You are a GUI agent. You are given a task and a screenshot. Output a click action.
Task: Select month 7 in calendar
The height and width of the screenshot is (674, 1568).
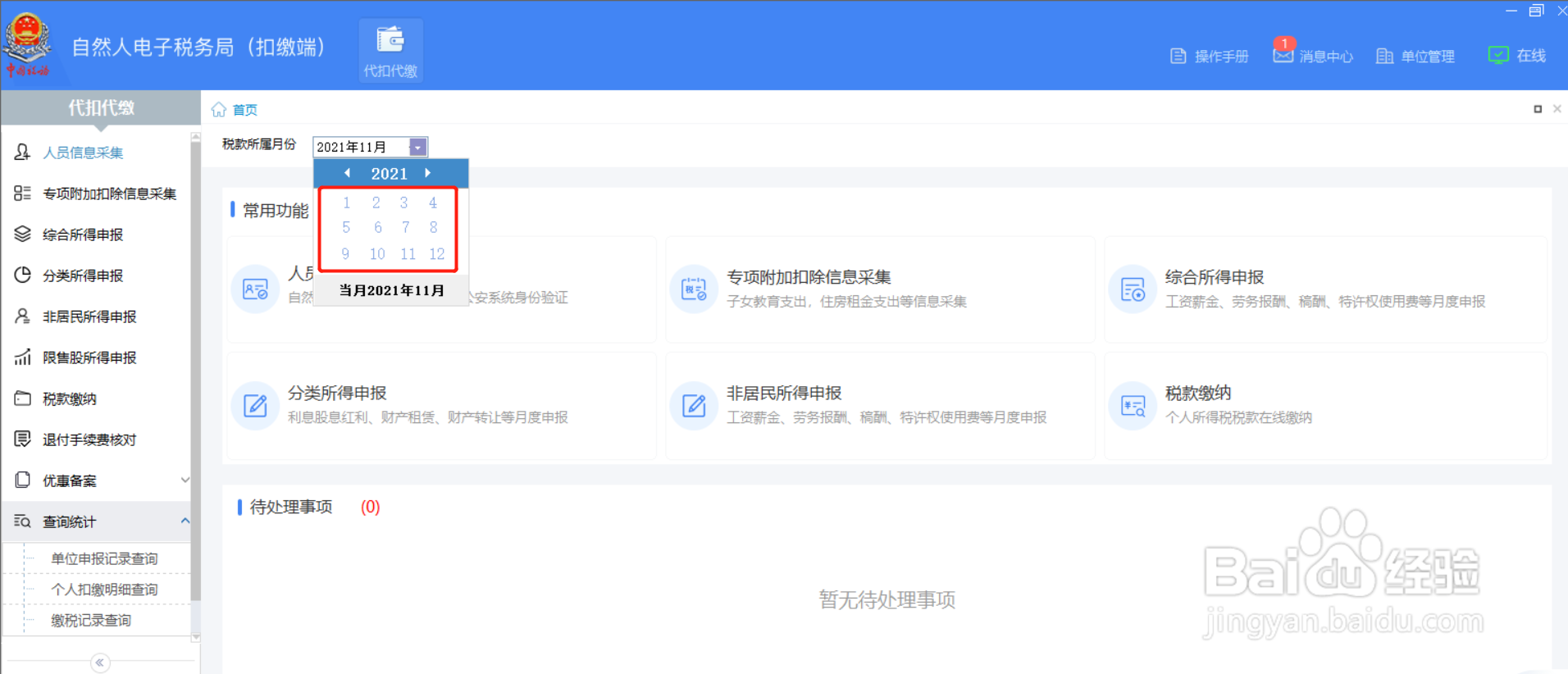[405, 227]
